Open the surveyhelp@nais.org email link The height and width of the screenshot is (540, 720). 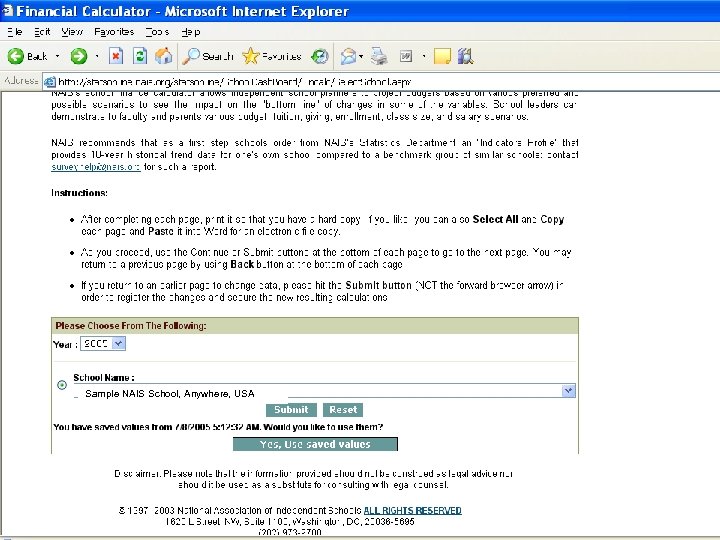(x=96, y=167)
